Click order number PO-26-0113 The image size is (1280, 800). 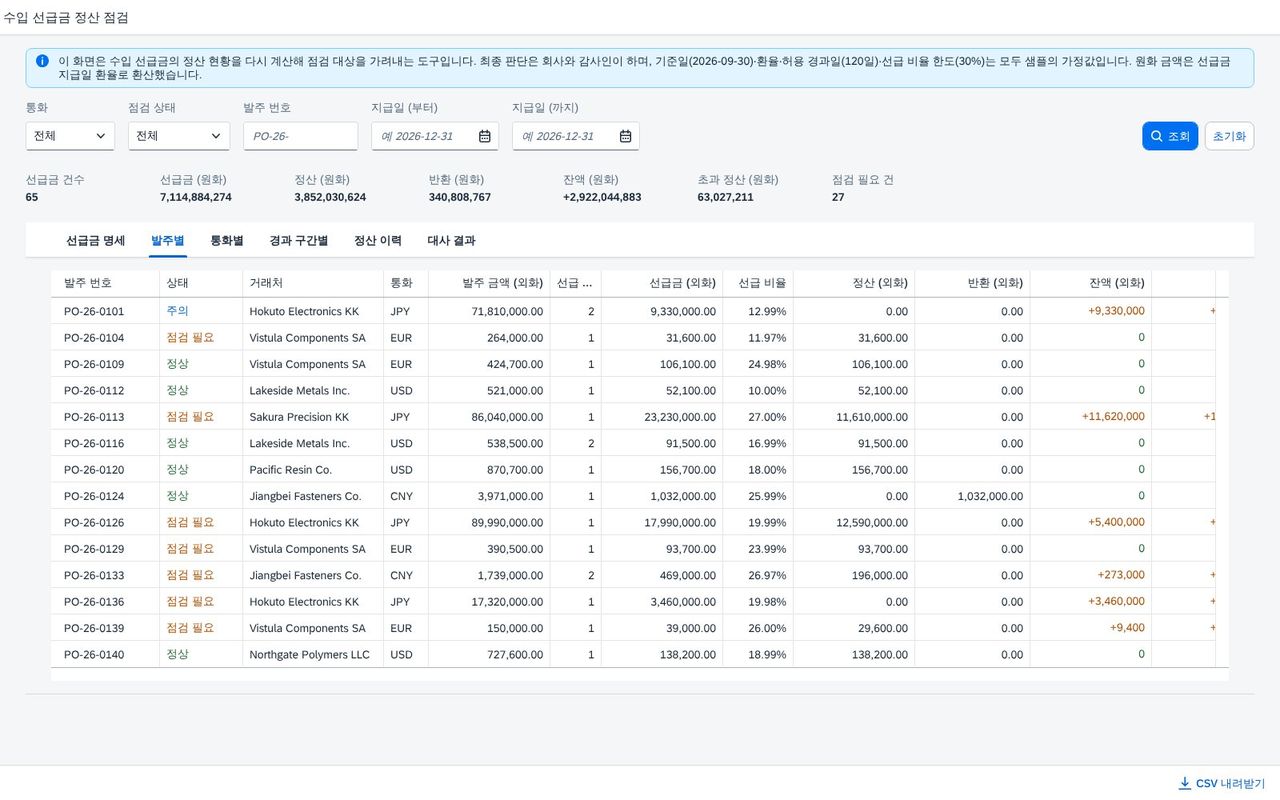(x=94, y=417)
